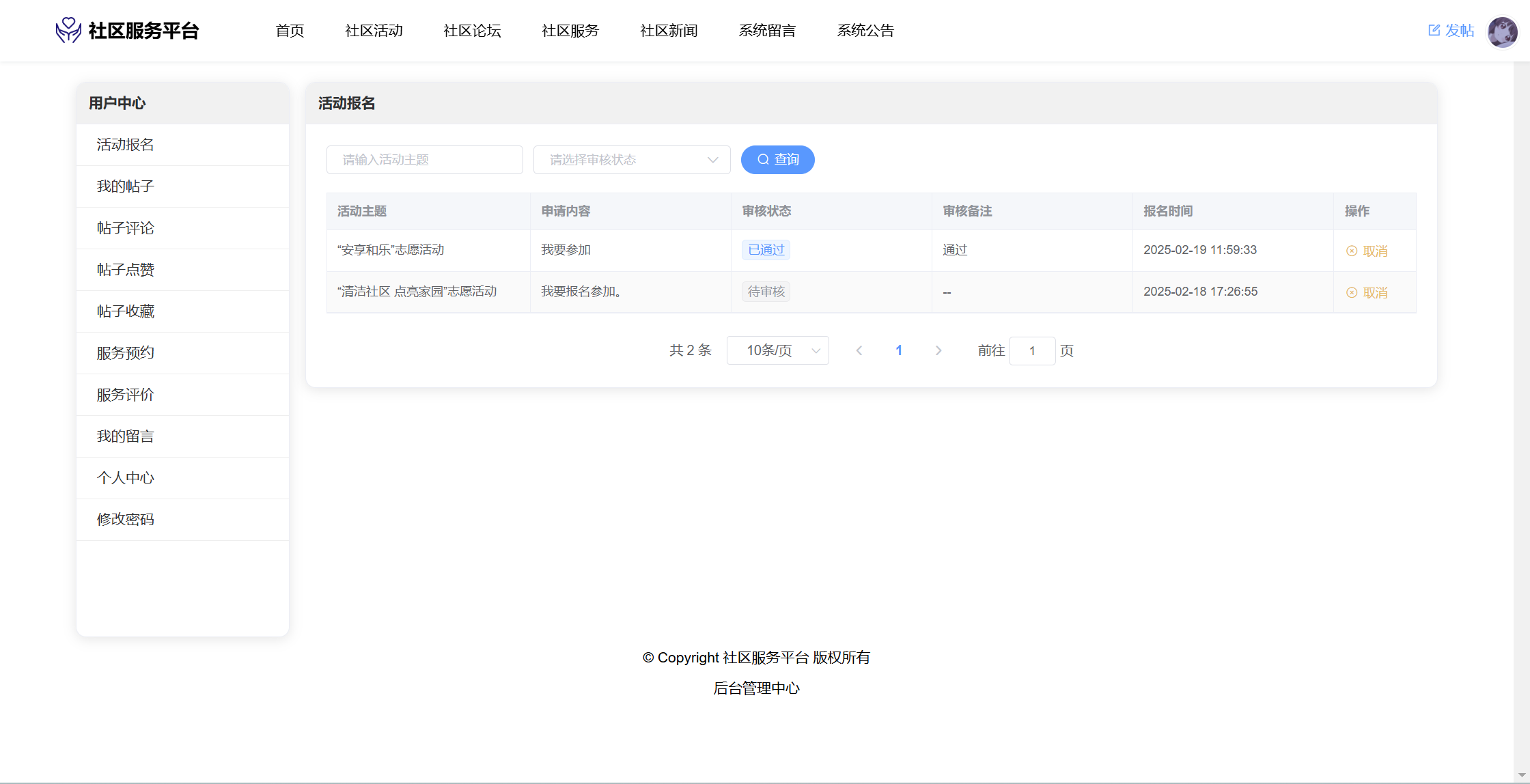Open 社区论坛 in the top navigation
Viewport: 1530px width, 784px height.
point(472,31)
